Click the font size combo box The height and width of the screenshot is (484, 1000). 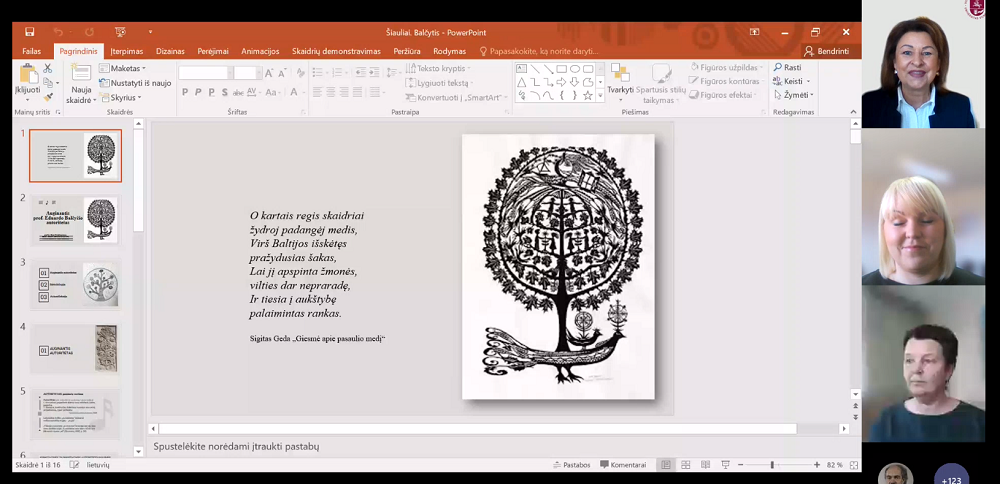247,73
